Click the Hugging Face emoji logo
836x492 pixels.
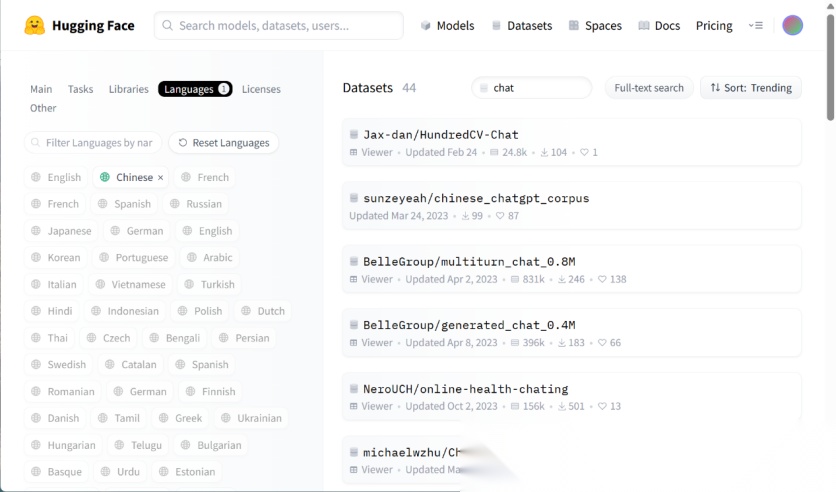[35, 25]
